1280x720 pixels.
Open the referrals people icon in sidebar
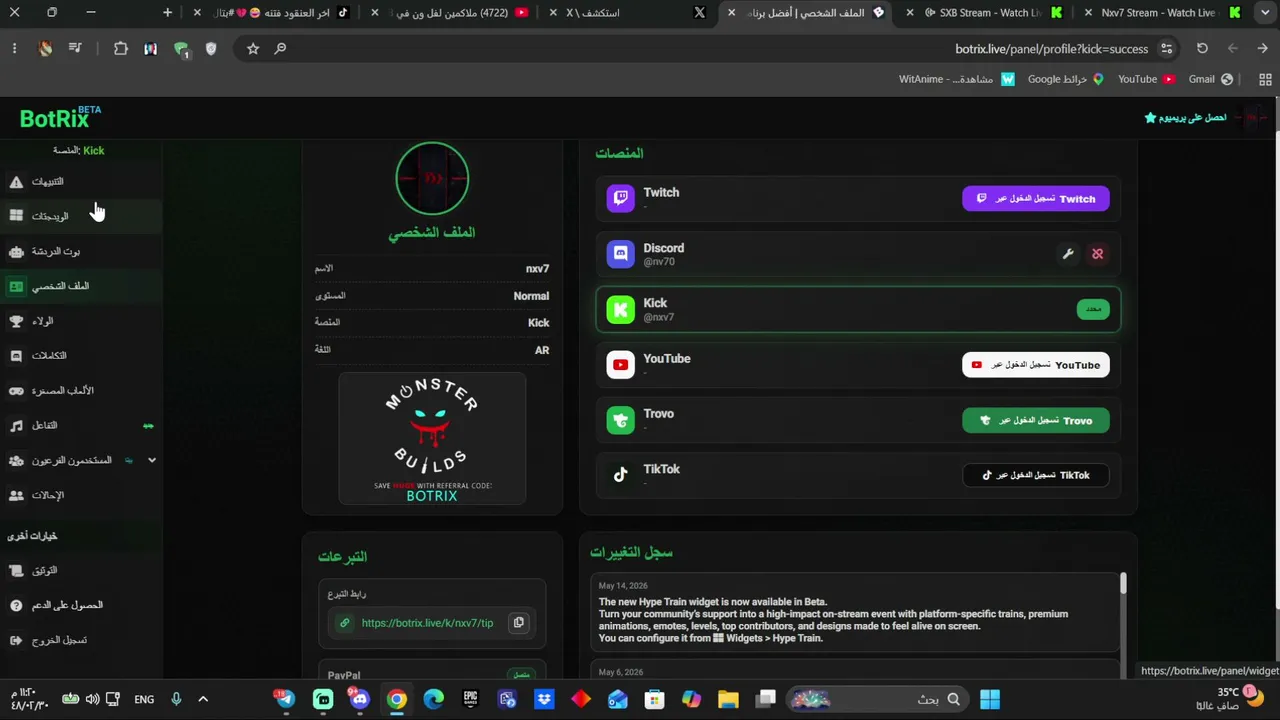(x=16, y=496)
